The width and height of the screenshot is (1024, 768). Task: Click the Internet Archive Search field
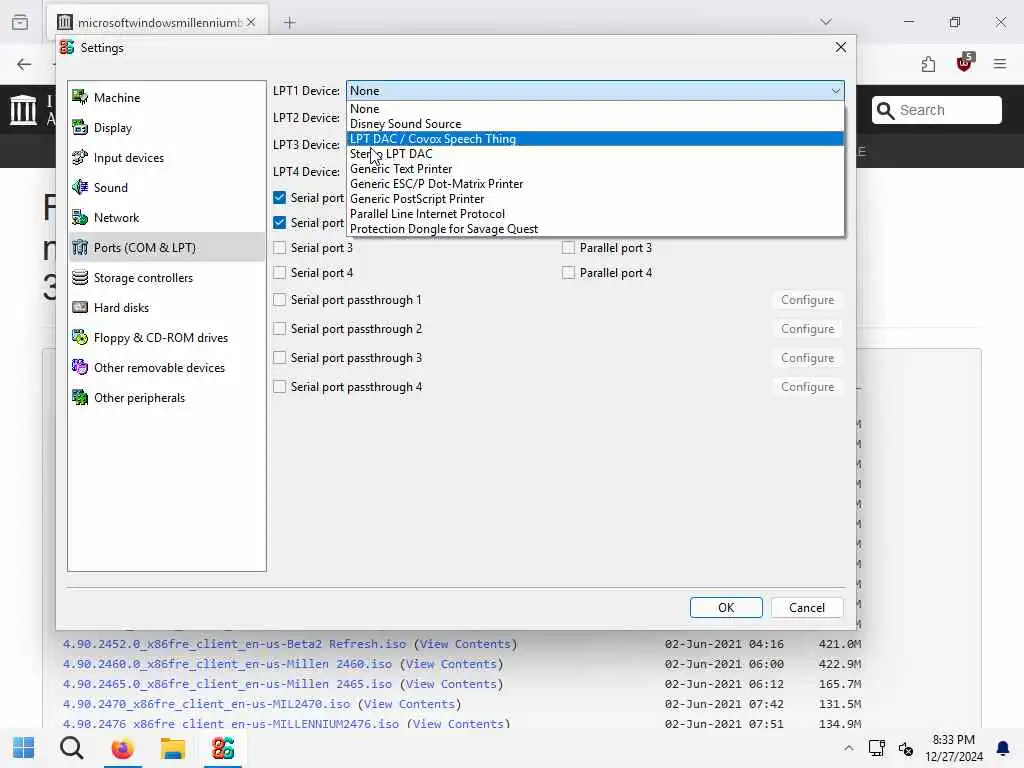936,110
